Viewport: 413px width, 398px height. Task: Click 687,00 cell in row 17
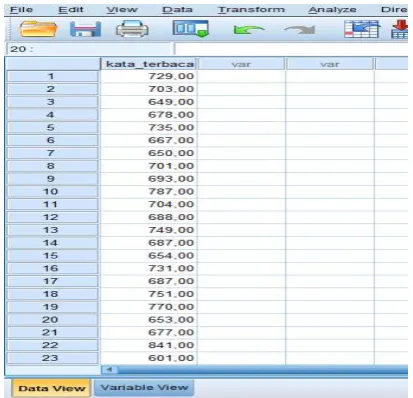149,281
